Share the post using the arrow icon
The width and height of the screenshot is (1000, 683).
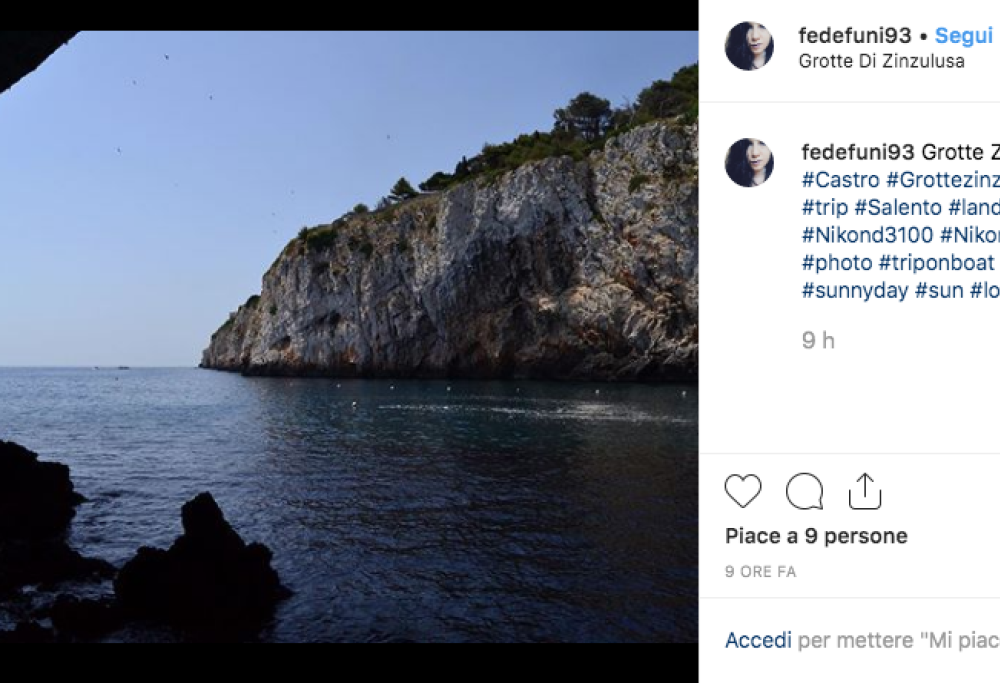(868, 490)
